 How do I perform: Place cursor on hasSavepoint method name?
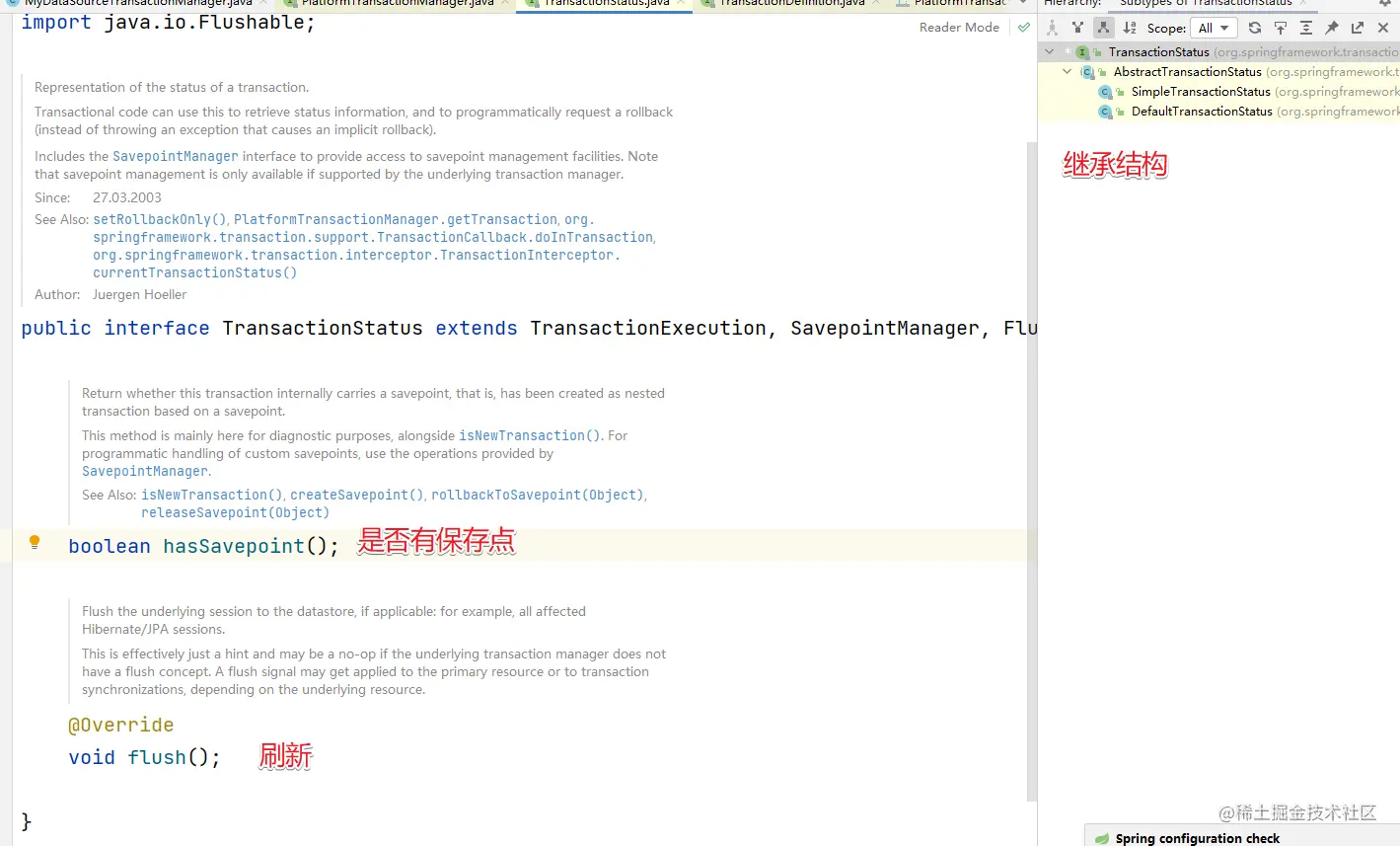click(x=234, y=546)
